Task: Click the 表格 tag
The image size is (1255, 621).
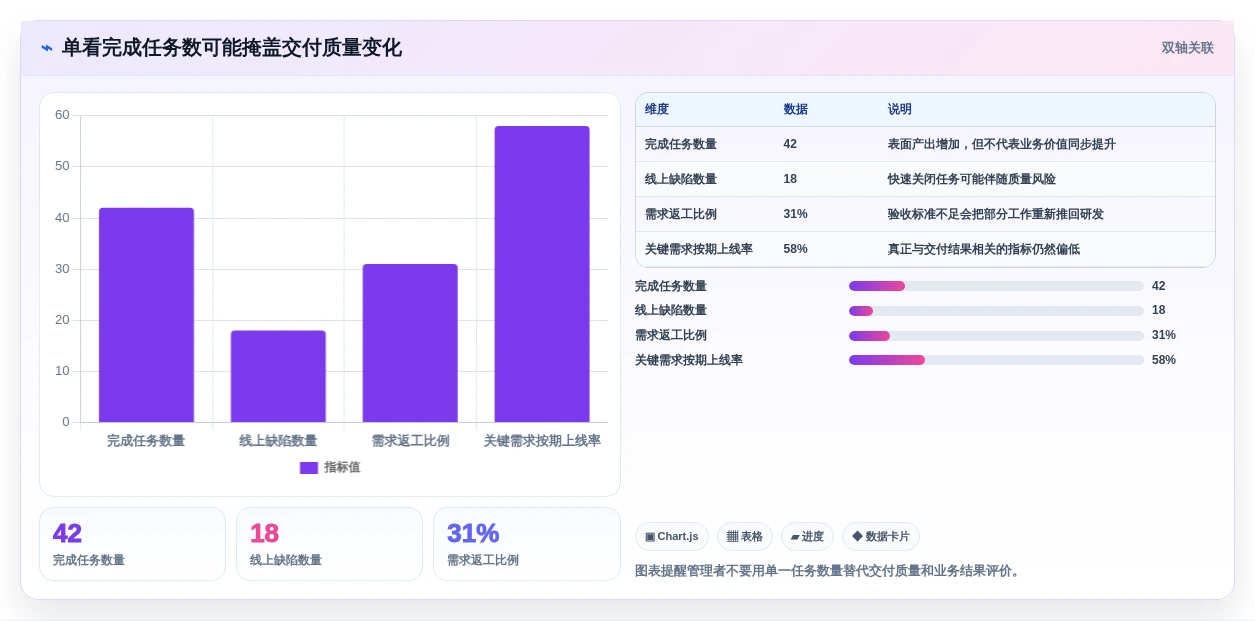Action: tap(745, 537)
